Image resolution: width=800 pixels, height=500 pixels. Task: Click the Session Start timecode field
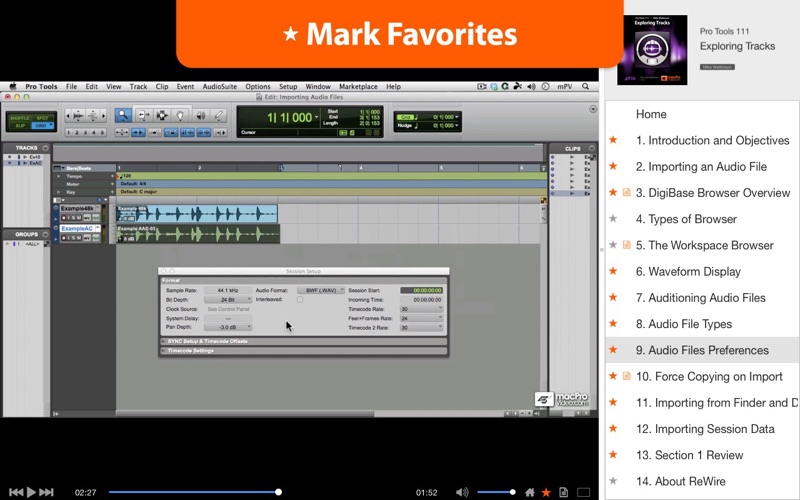[421, 290]
